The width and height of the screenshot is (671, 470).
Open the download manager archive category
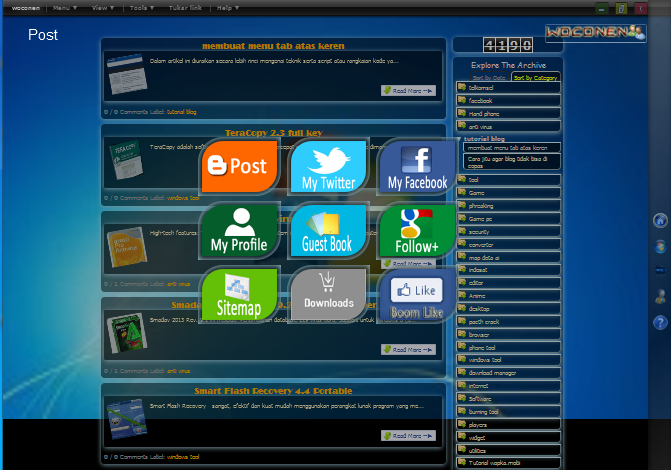tap(508, 373)
